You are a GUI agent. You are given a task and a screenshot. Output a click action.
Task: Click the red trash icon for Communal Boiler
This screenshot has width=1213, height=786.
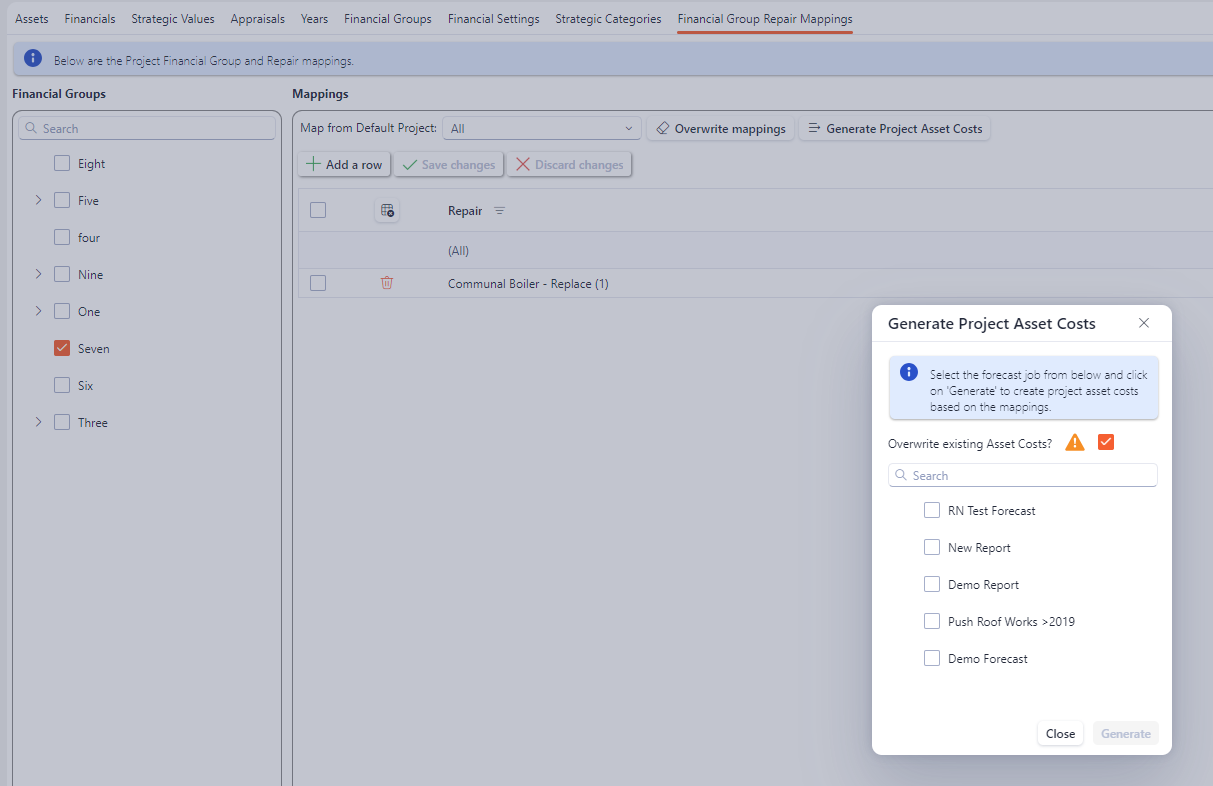coord(387,283)
